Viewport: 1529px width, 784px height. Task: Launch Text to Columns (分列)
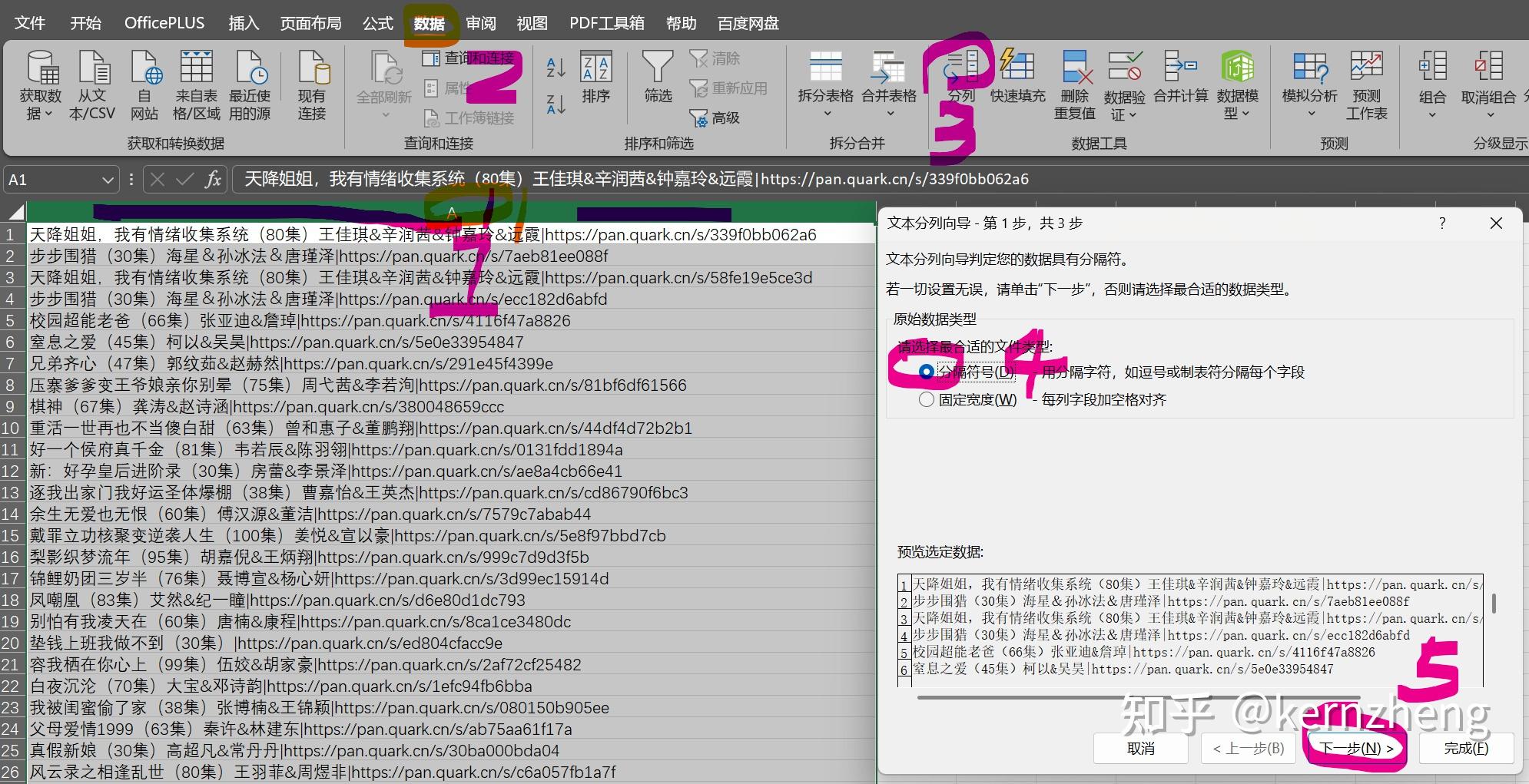963,77
